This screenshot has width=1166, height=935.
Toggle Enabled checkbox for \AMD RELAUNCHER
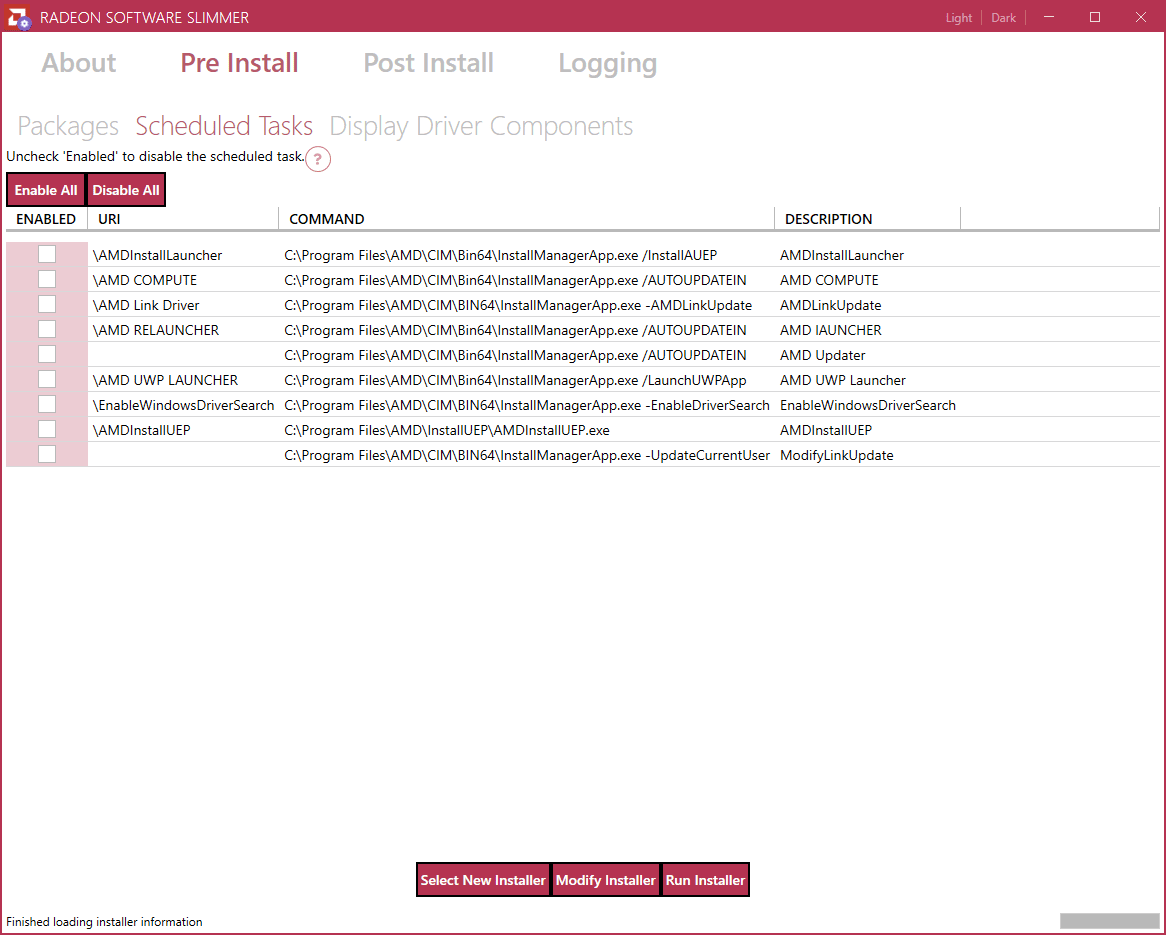[x=47, y=330]
